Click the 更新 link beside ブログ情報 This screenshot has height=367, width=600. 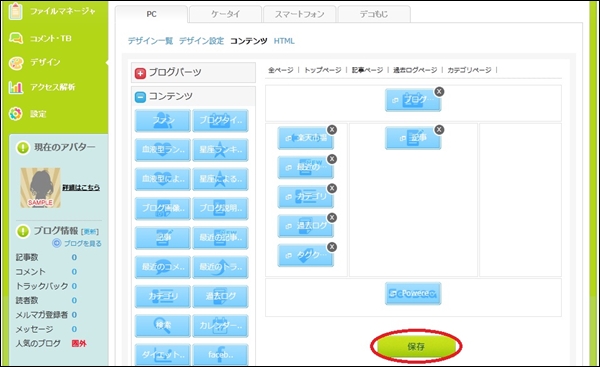click(90, 232)
